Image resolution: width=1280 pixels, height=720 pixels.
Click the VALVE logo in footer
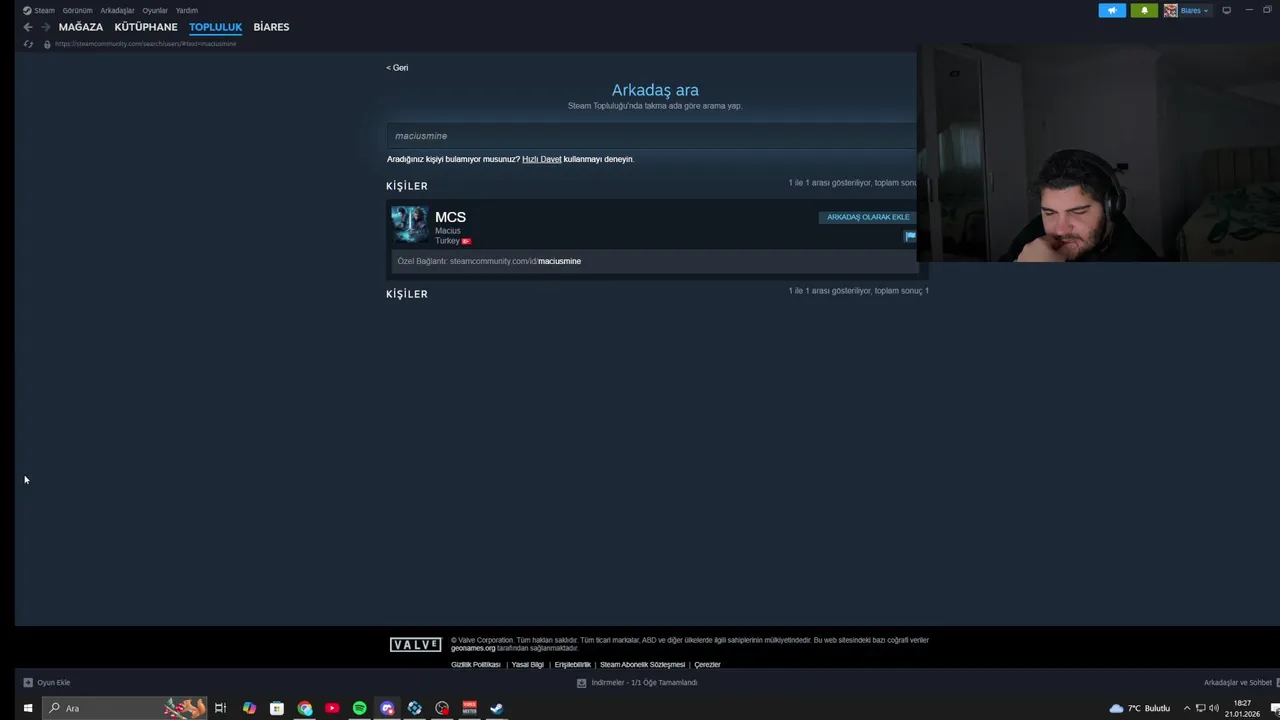(415, 645)
